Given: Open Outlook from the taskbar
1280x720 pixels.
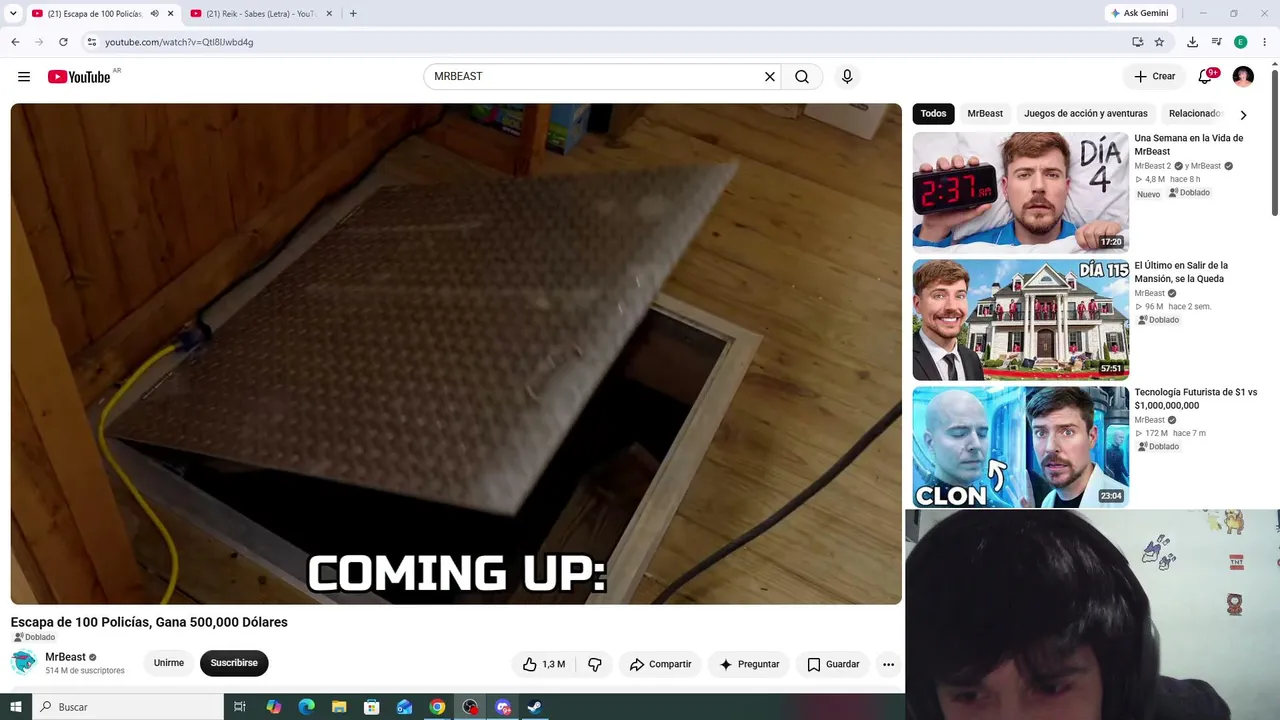Looking at the screenshot, I should point(404,707).
